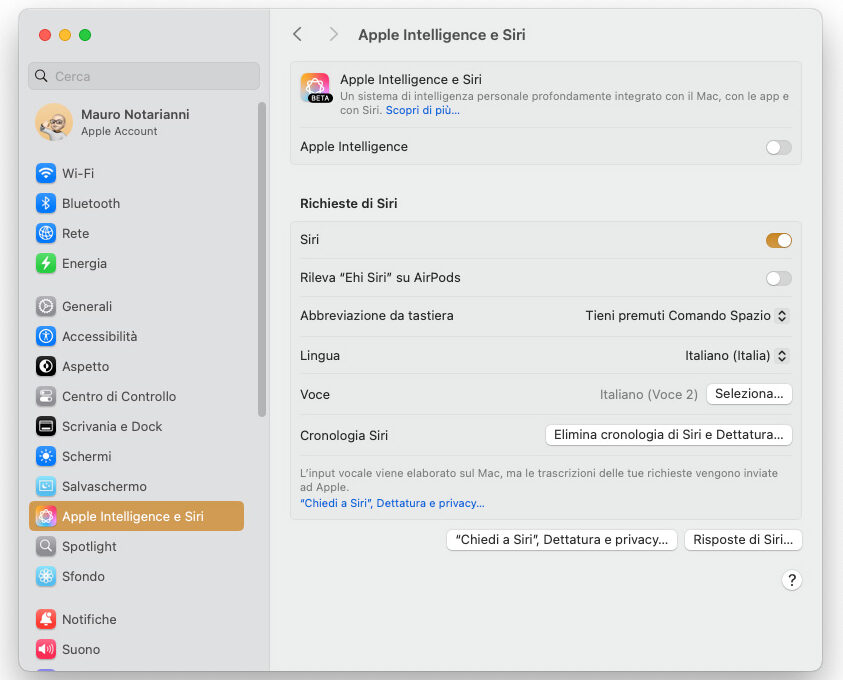Click the Energia battery icon
Image resolution: width=843 pixels, height=680 pixels.
pyautogui.click(x=46, y=263)
